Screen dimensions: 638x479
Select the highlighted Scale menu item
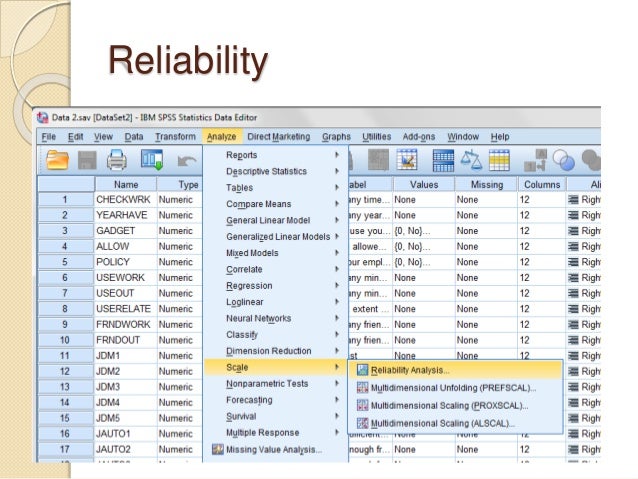coord(276,367)
